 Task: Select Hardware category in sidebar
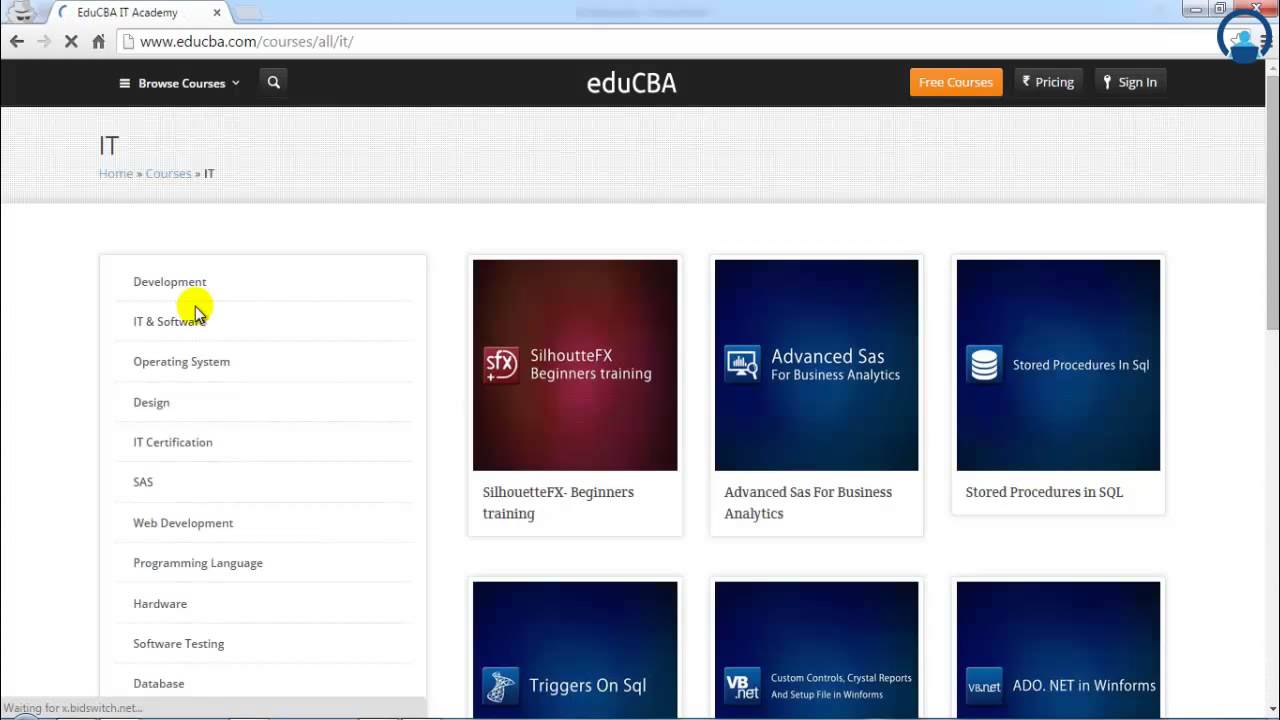160,604
